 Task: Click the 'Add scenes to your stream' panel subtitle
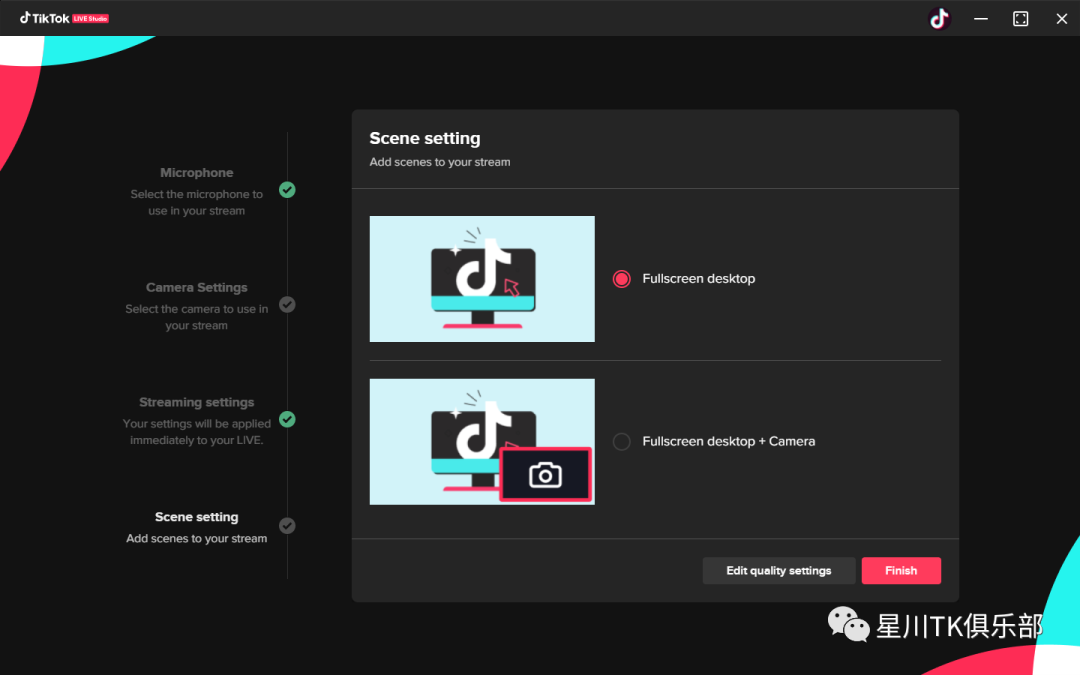pyautogui.click(x=439, y=162)
